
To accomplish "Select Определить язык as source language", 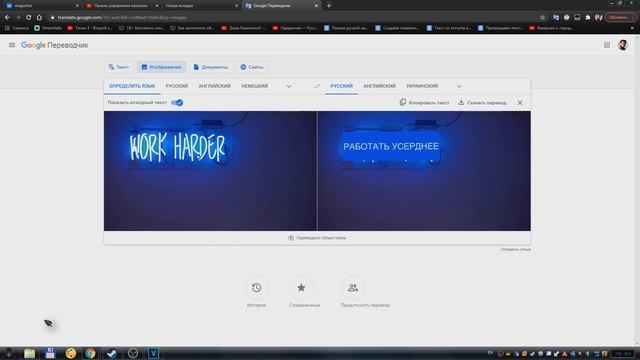I will click(x=132, y=86).
